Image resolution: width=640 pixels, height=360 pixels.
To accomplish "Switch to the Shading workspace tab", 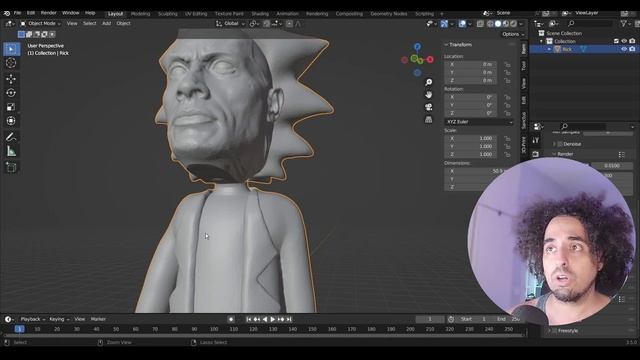I will pyautogui.click(x=260, y=14).
